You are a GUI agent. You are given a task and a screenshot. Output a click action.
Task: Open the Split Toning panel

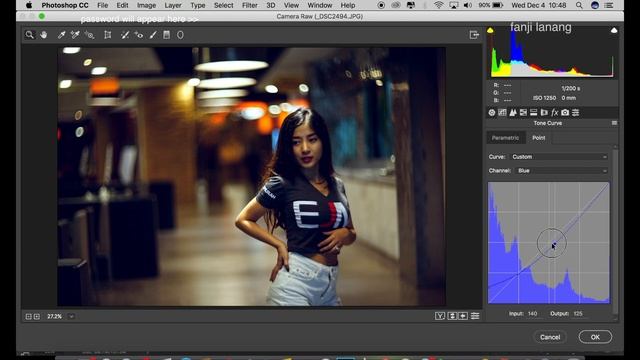pos(533,112)
